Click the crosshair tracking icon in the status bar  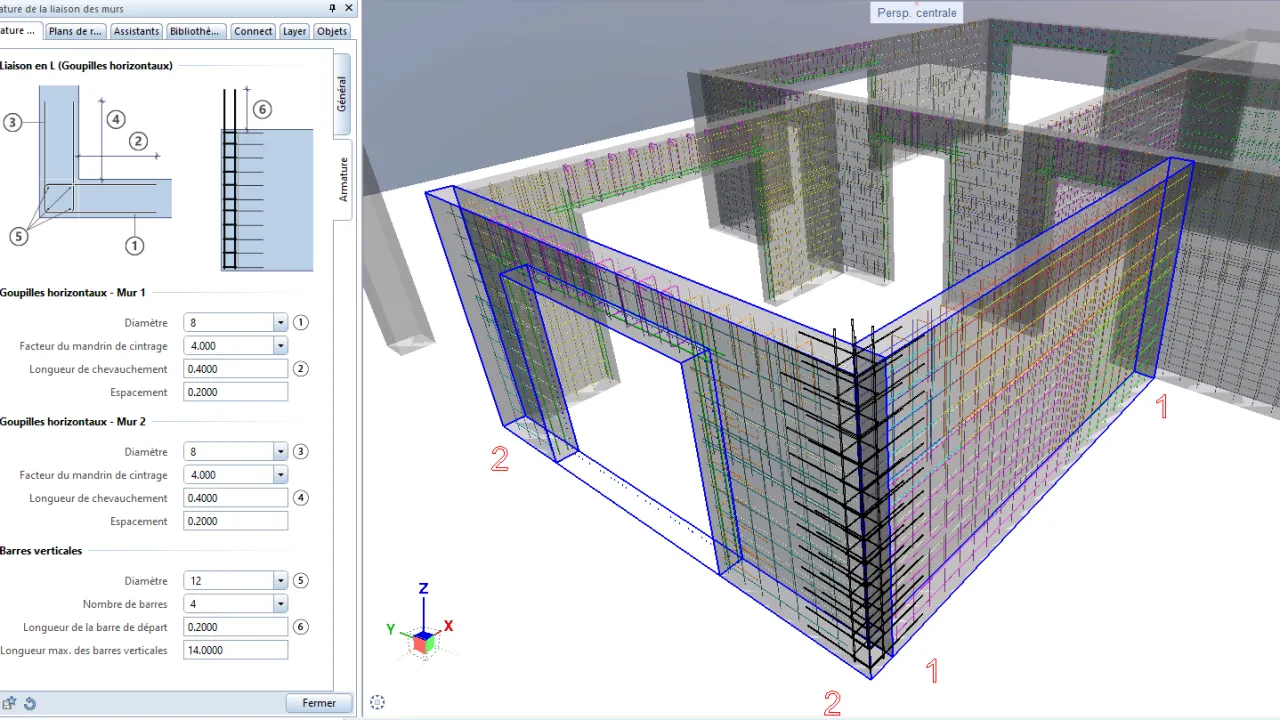tap(377, 702)
